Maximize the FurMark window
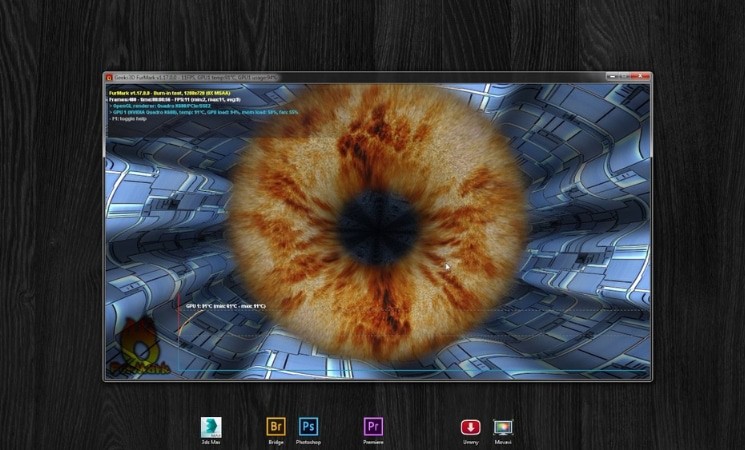Image resolution: width=745 pixels, height=450 pixels. (626, 76)
